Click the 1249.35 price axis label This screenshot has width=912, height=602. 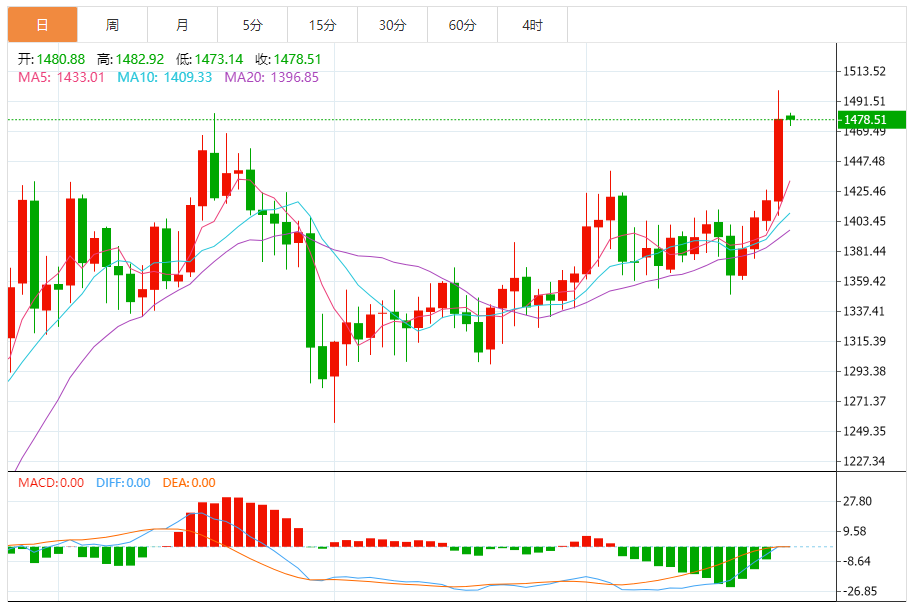click(x=864, y=431)
